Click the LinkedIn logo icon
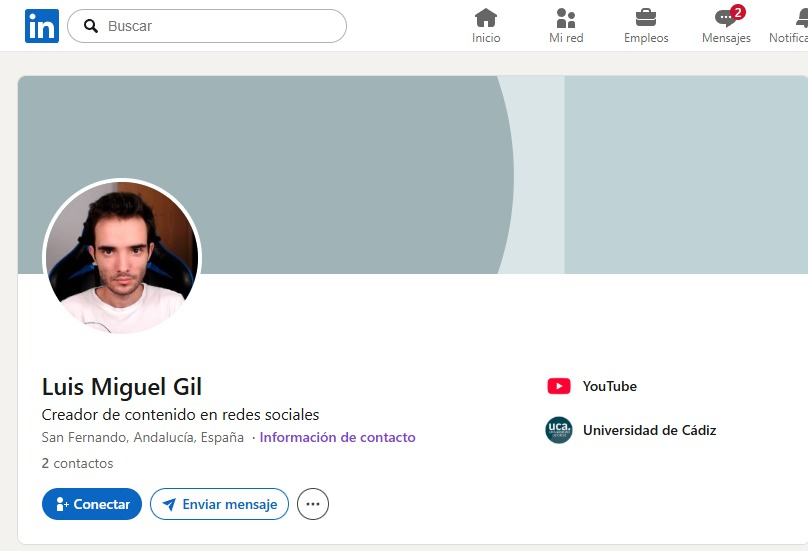Viewport: 808px width, 551px height. click(x=42, y=26)
